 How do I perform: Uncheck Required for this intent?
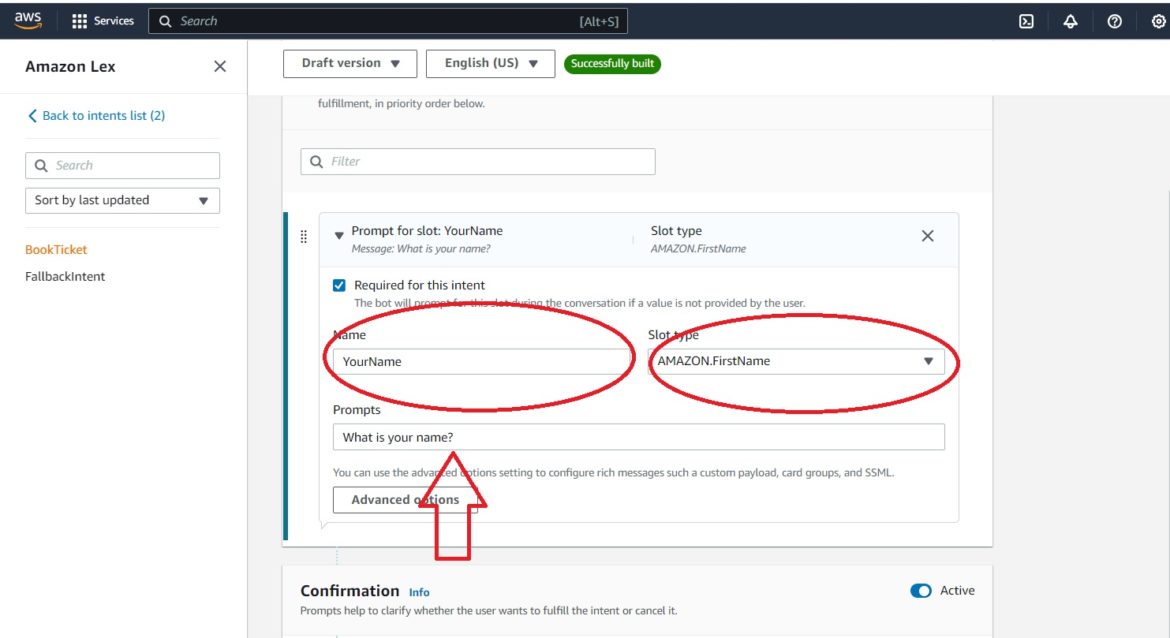341,285
